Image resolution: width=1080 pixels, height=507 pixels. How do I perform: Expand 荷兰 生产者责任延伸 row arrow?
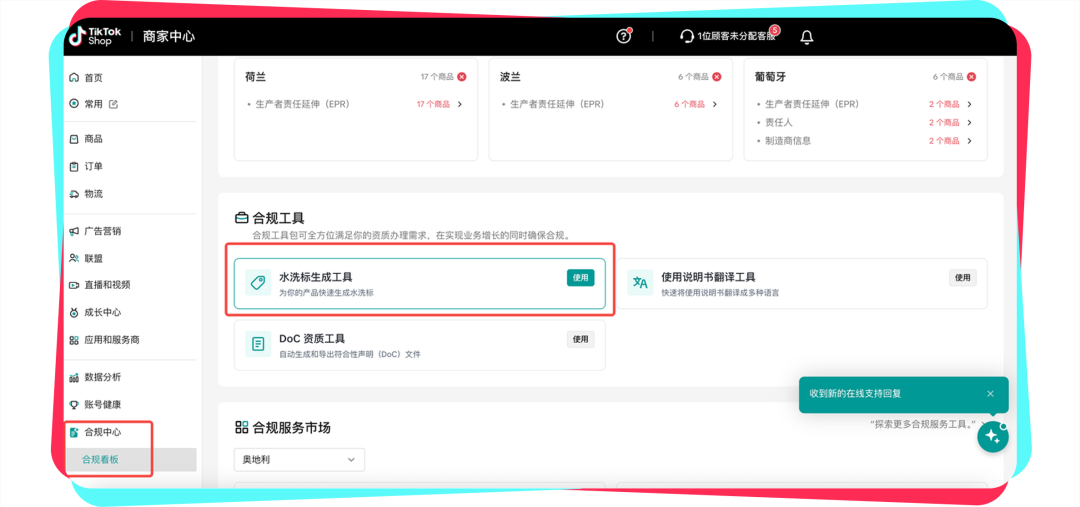[x=459, y=105]
